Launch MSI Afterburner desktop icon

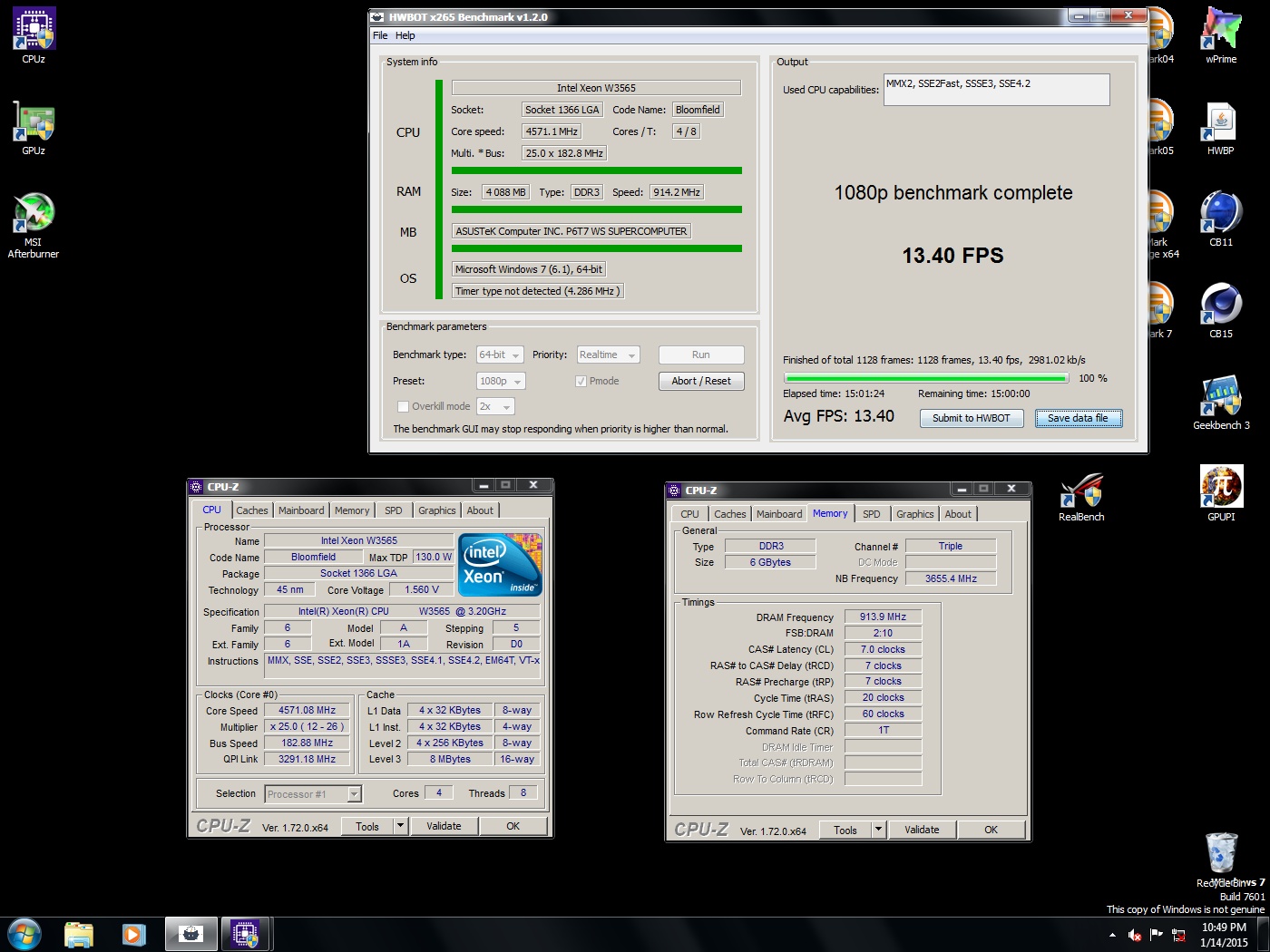coord(34,225)
